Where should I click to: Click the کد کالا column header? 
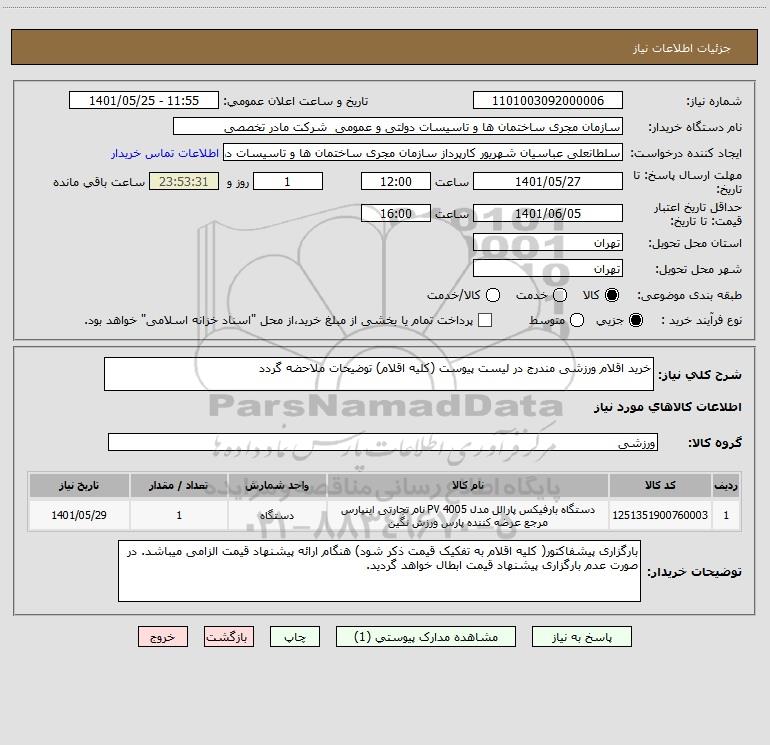[660, 485]
